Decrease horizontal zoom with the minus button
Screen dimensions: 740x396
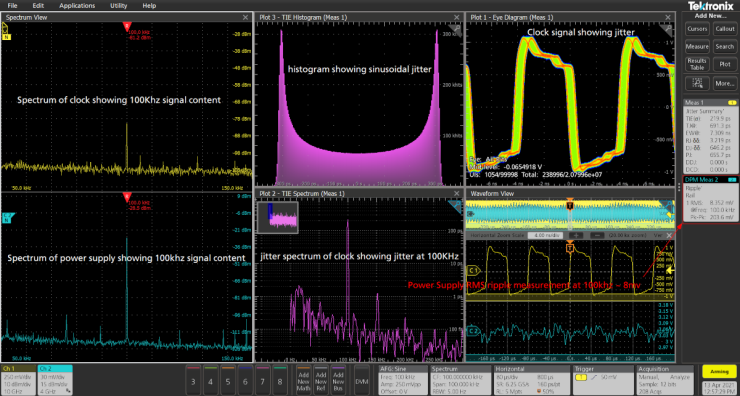coord(597,235)
